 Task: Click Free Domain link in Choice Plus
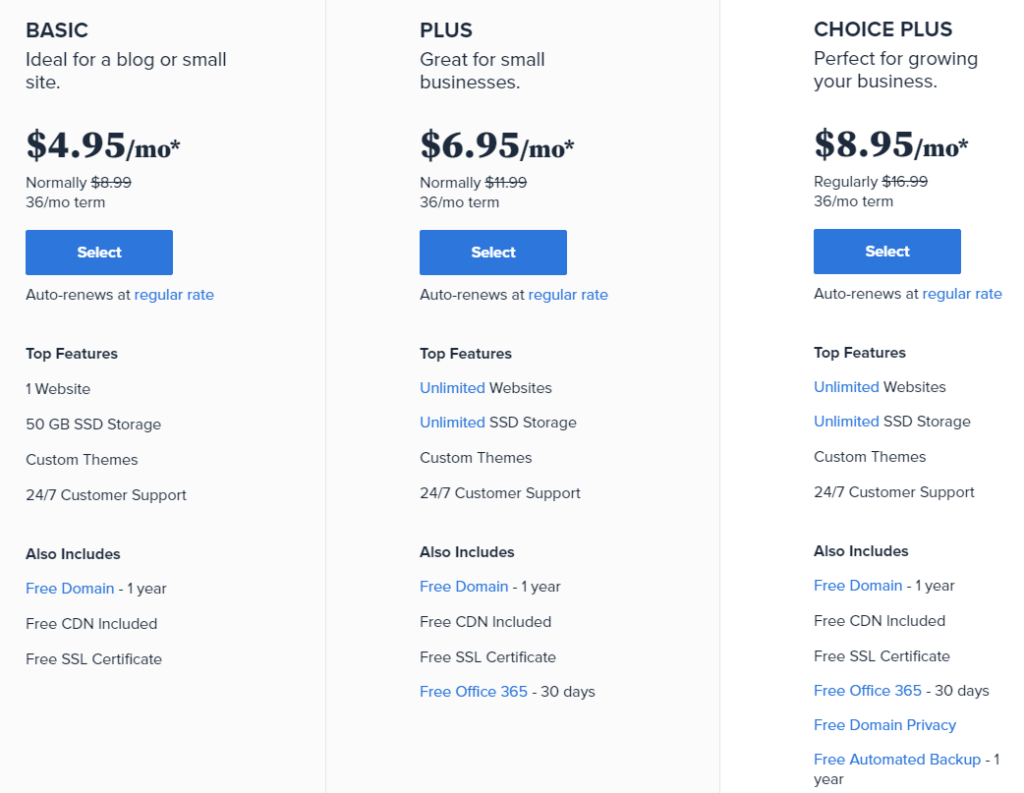coord(857,586)
